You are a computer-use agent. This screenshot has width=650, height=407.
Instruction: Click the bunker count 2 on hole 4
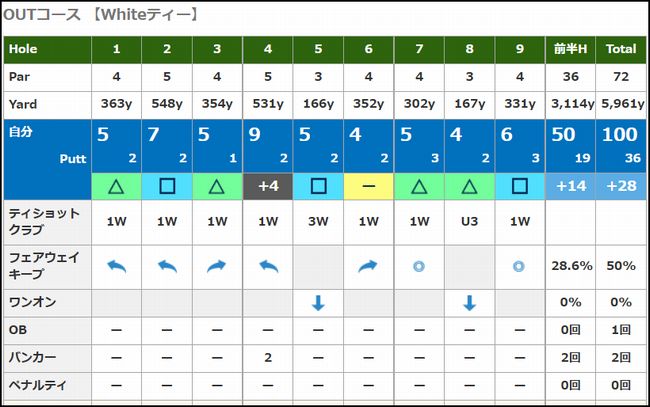268,357
